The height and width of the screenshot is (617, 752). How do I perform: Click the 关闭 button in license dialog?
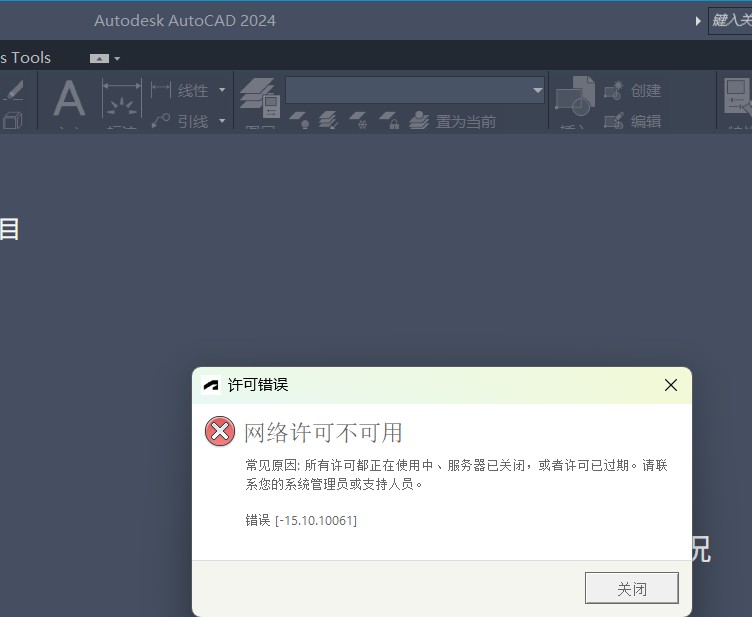click(632, 588)
